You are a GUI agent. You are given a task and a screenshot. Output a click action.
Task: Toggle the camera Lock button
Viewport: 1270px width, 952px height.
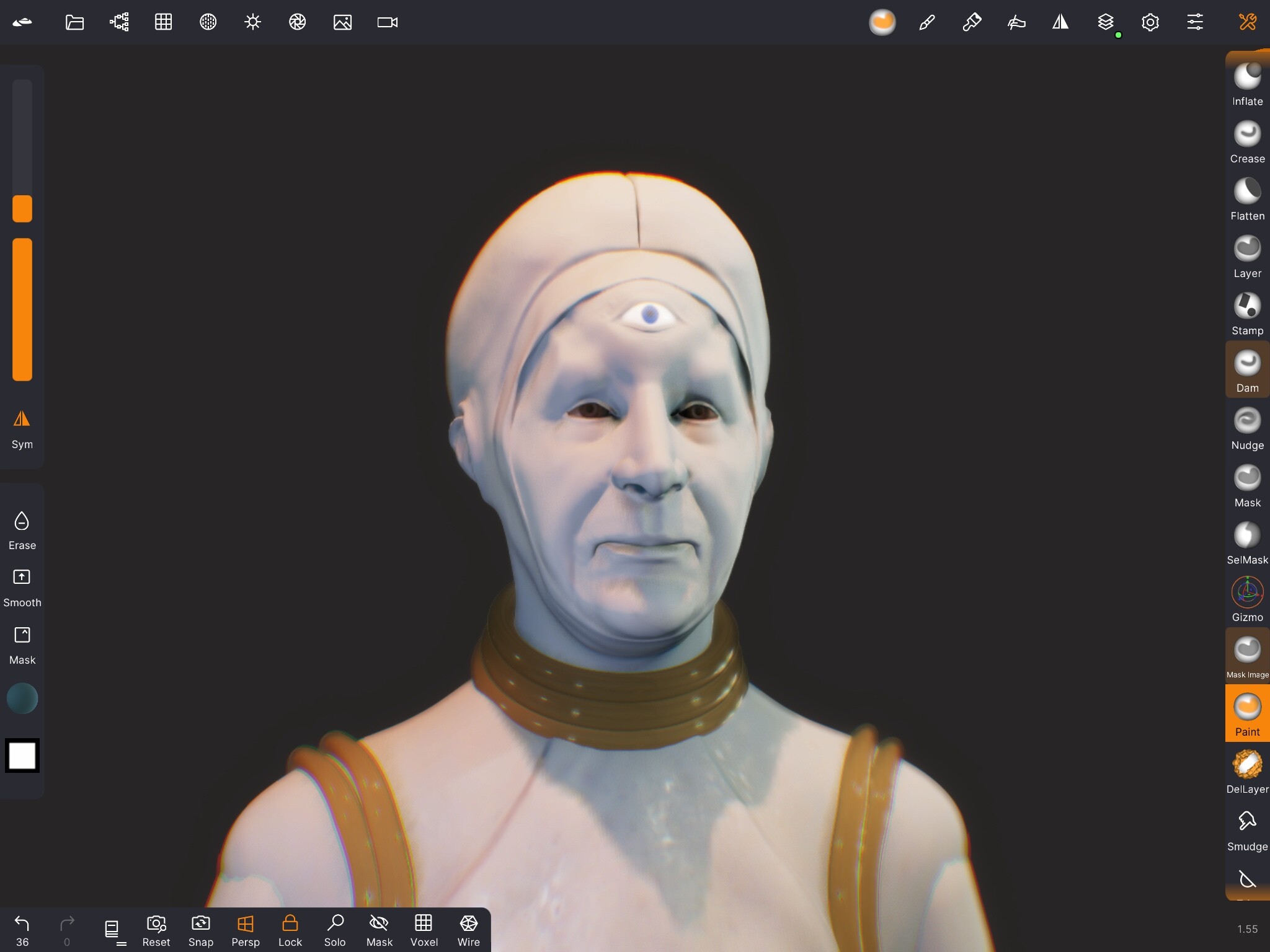point(290,931)
